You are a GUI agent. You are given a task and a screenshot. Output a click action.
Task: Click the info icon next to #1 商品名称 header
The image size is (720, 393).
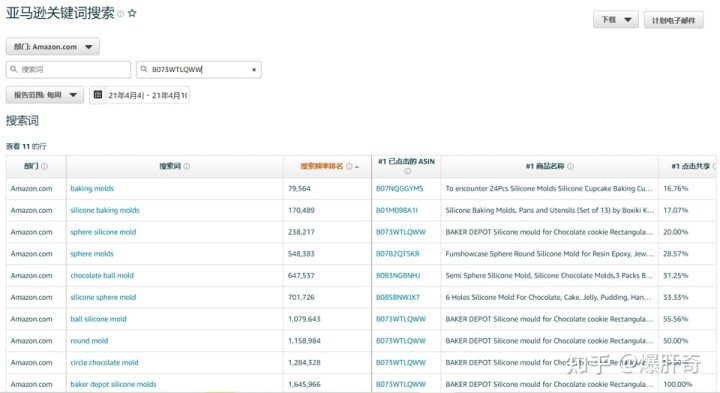pos(570,166)
